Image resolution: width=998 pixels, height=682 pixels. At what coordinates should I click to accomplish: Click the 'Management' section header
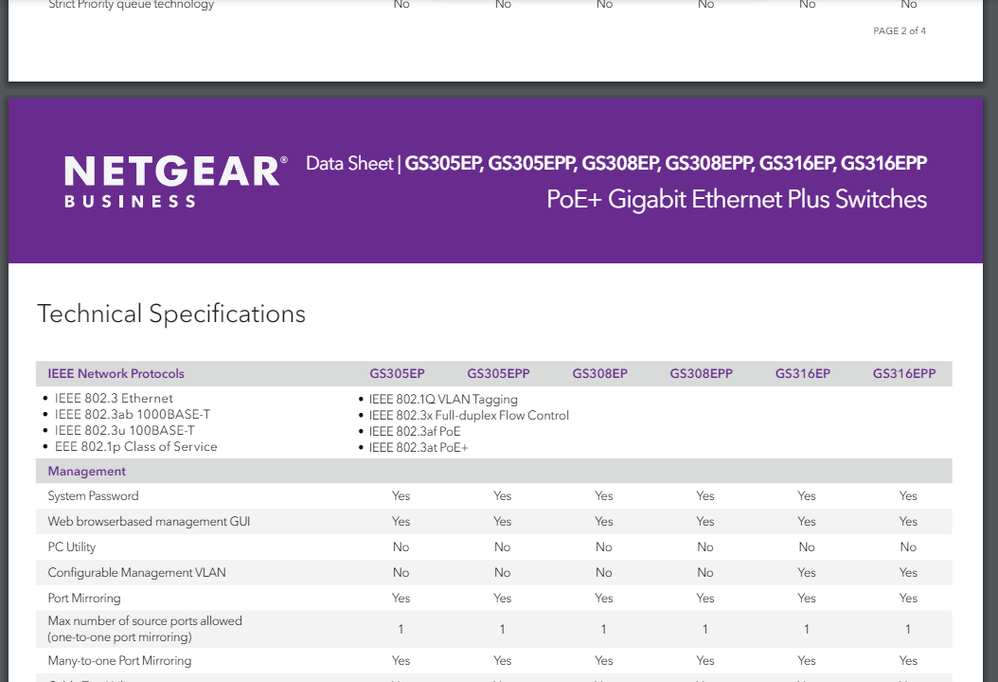point(87,471)
